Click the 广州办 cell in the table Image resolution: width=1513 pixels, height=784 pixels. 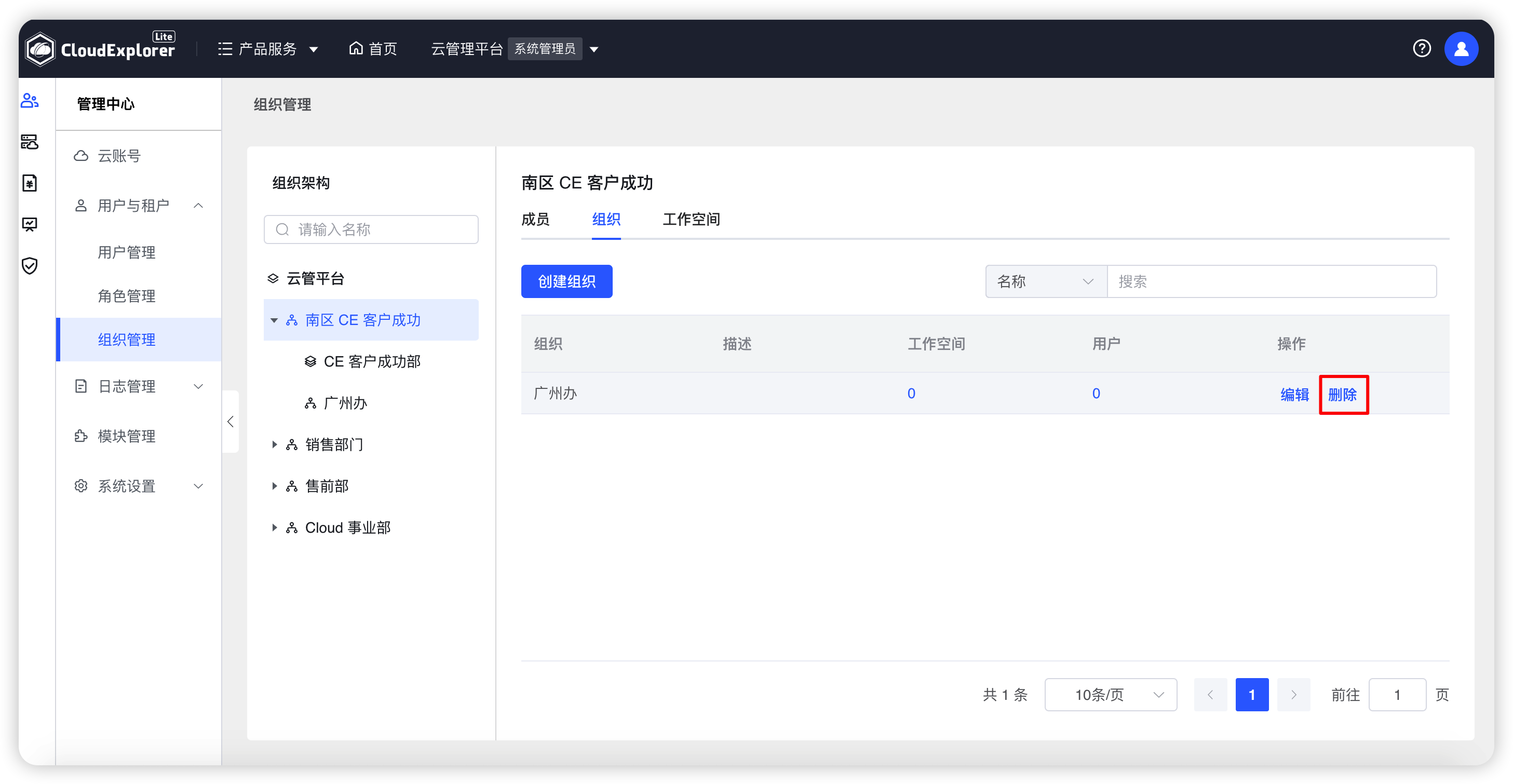[555, 394]
